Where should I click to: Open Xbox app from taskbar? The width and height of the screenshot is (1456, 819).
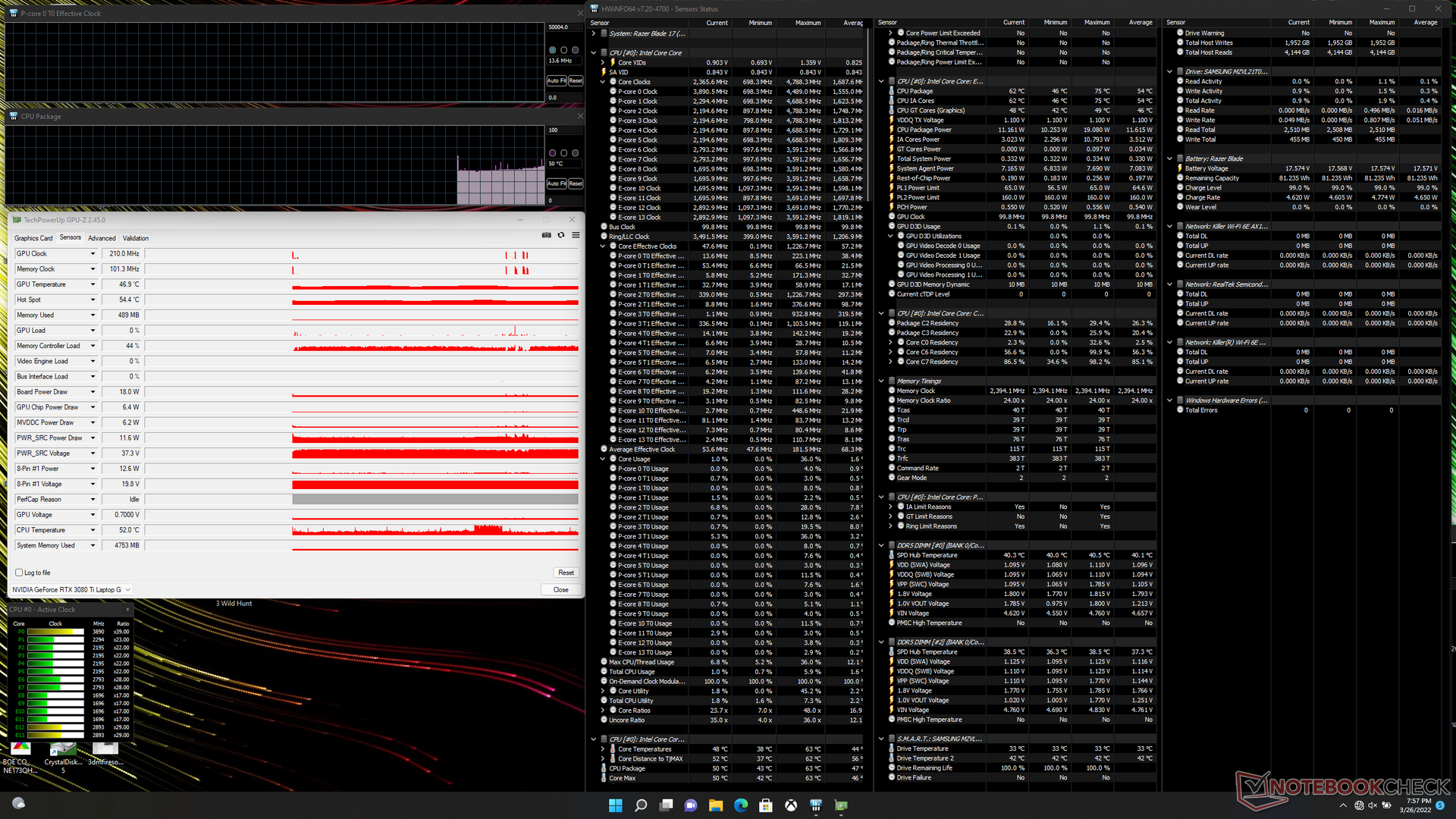(790, 805)
